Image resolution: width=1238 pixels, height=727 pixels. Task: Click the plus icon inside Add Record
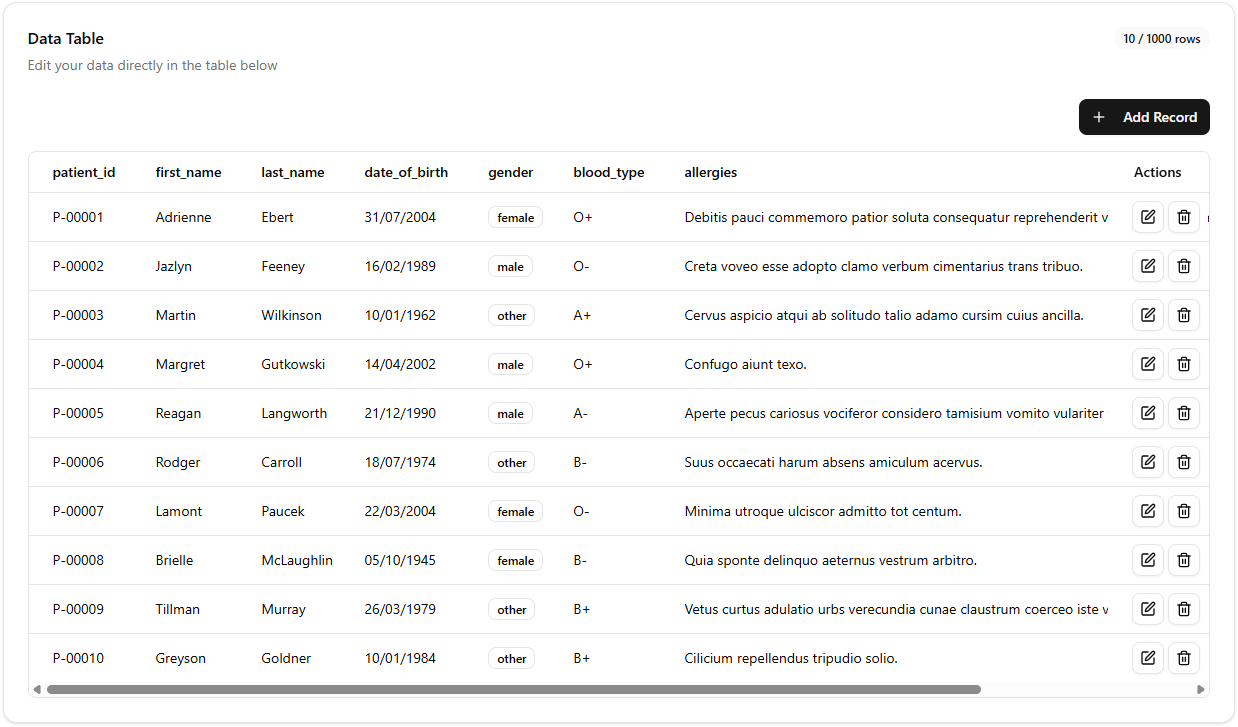click(x=1099, y=117)
